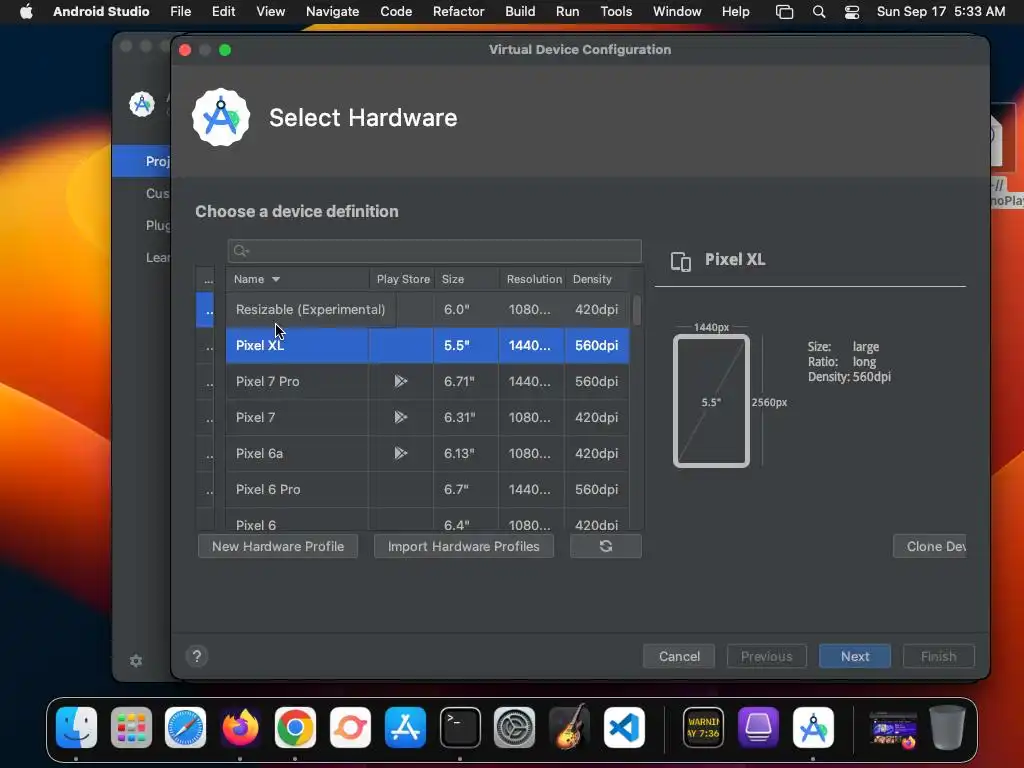1024x768 pixels.
Task: Open the search options magnifier dropdown
Action: click(241, 251)
